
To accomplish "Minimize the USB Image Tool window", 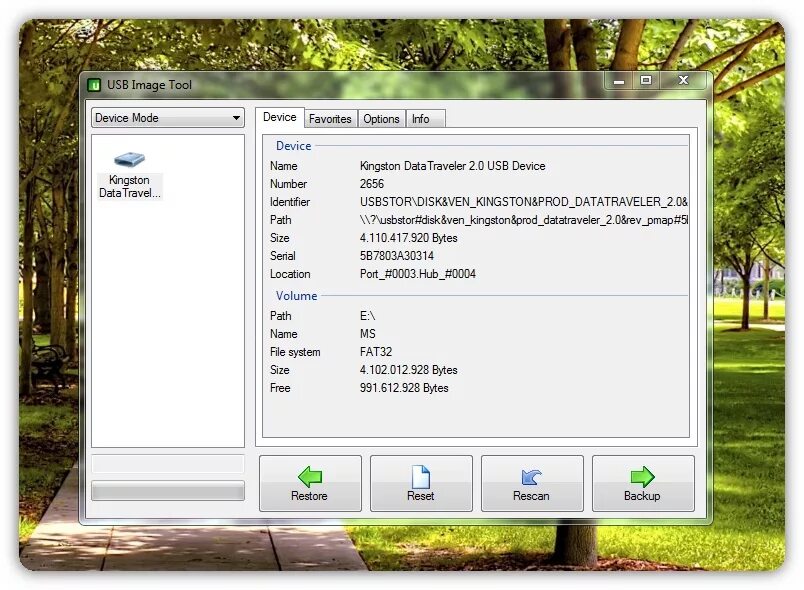I will [x=619, y=80].
